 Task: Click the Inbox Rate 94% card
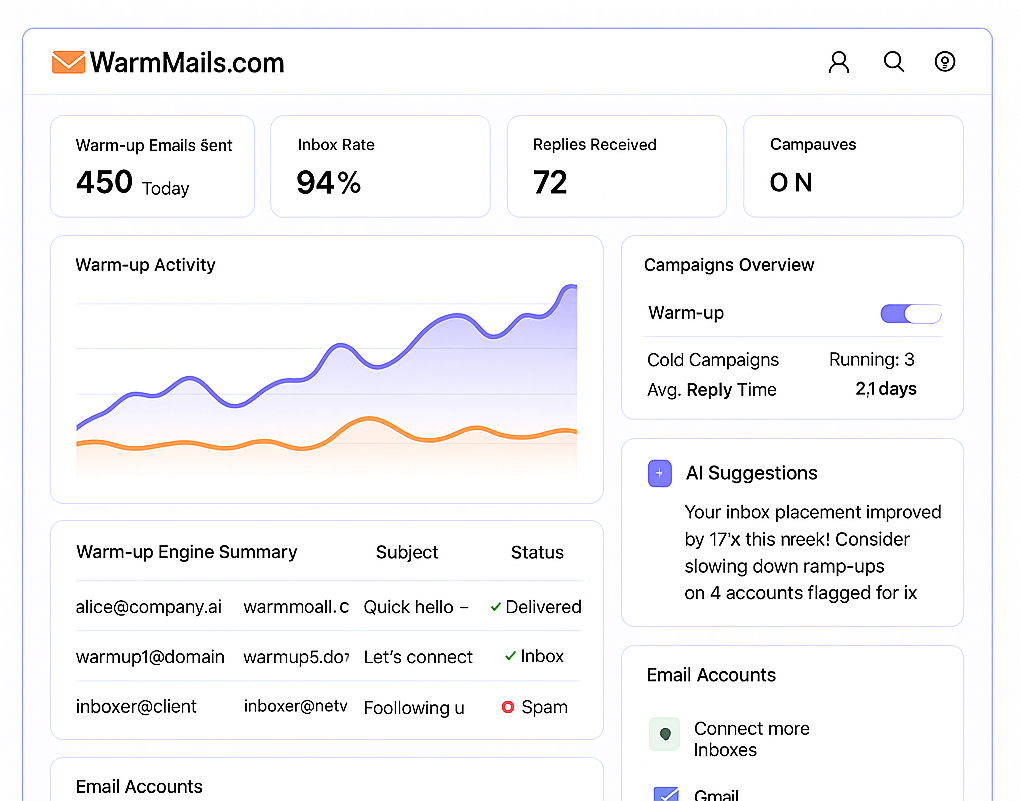pos(380,166)
